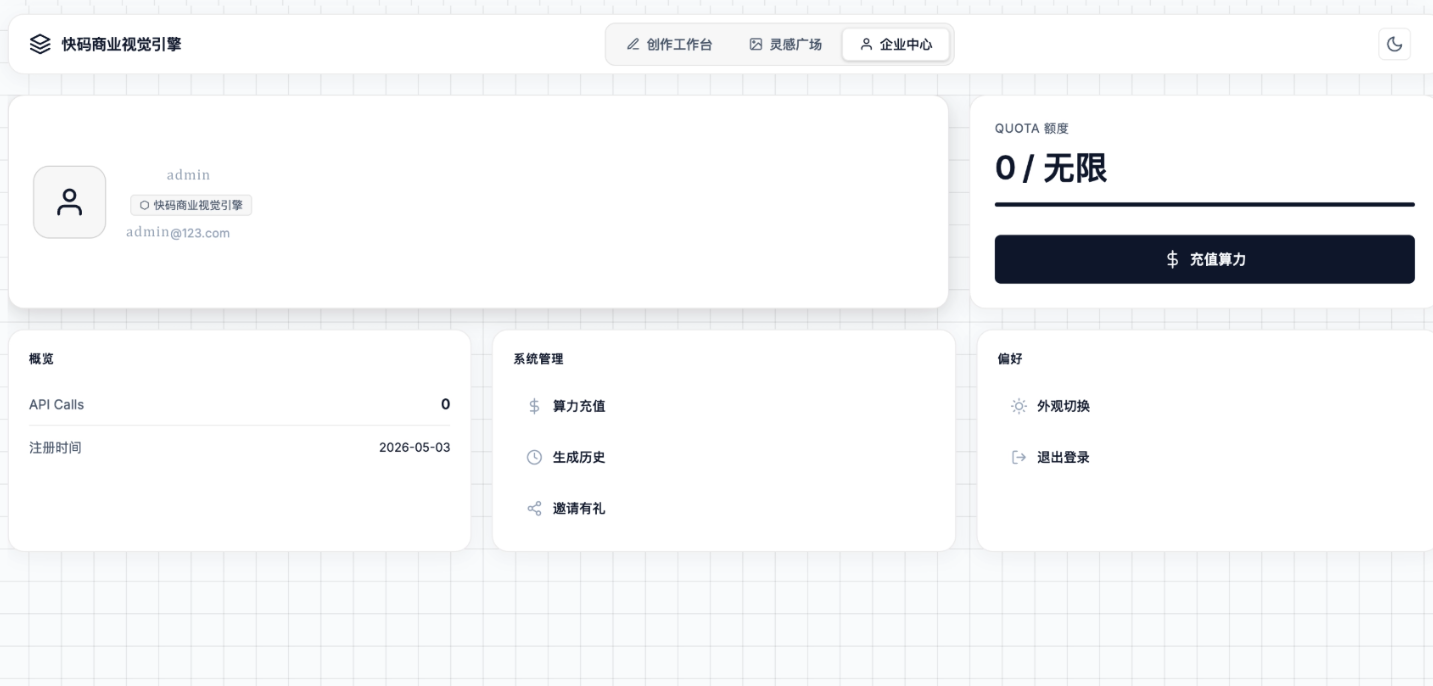Select the 企业中心 tab

tap(896, 44)
